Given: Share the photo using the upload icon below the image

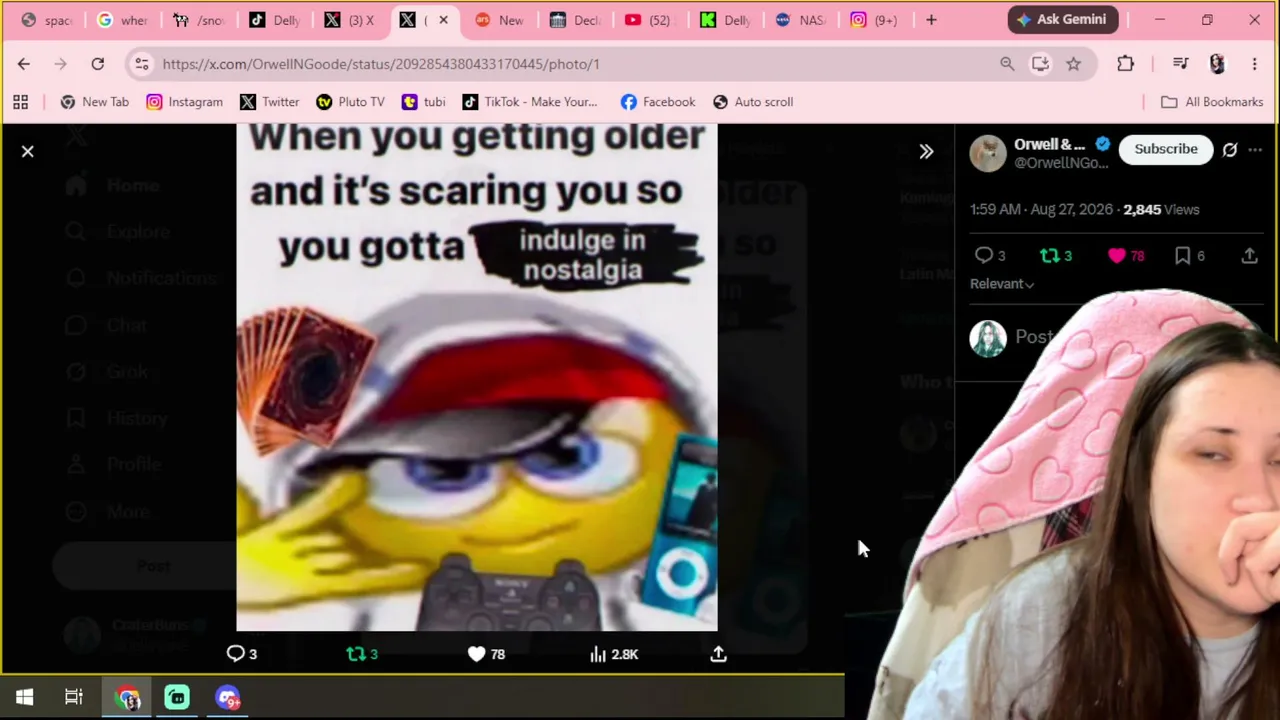Looking at the screenshot, I should tap(718, 654).
